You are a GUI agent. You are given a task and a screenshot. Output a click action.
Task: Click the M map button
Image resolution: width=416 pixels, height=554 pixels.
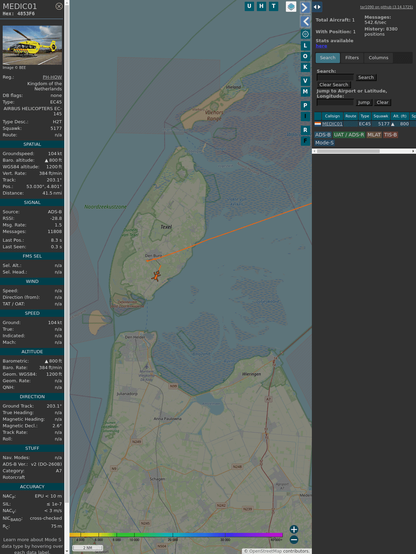(x=305, y=92)
